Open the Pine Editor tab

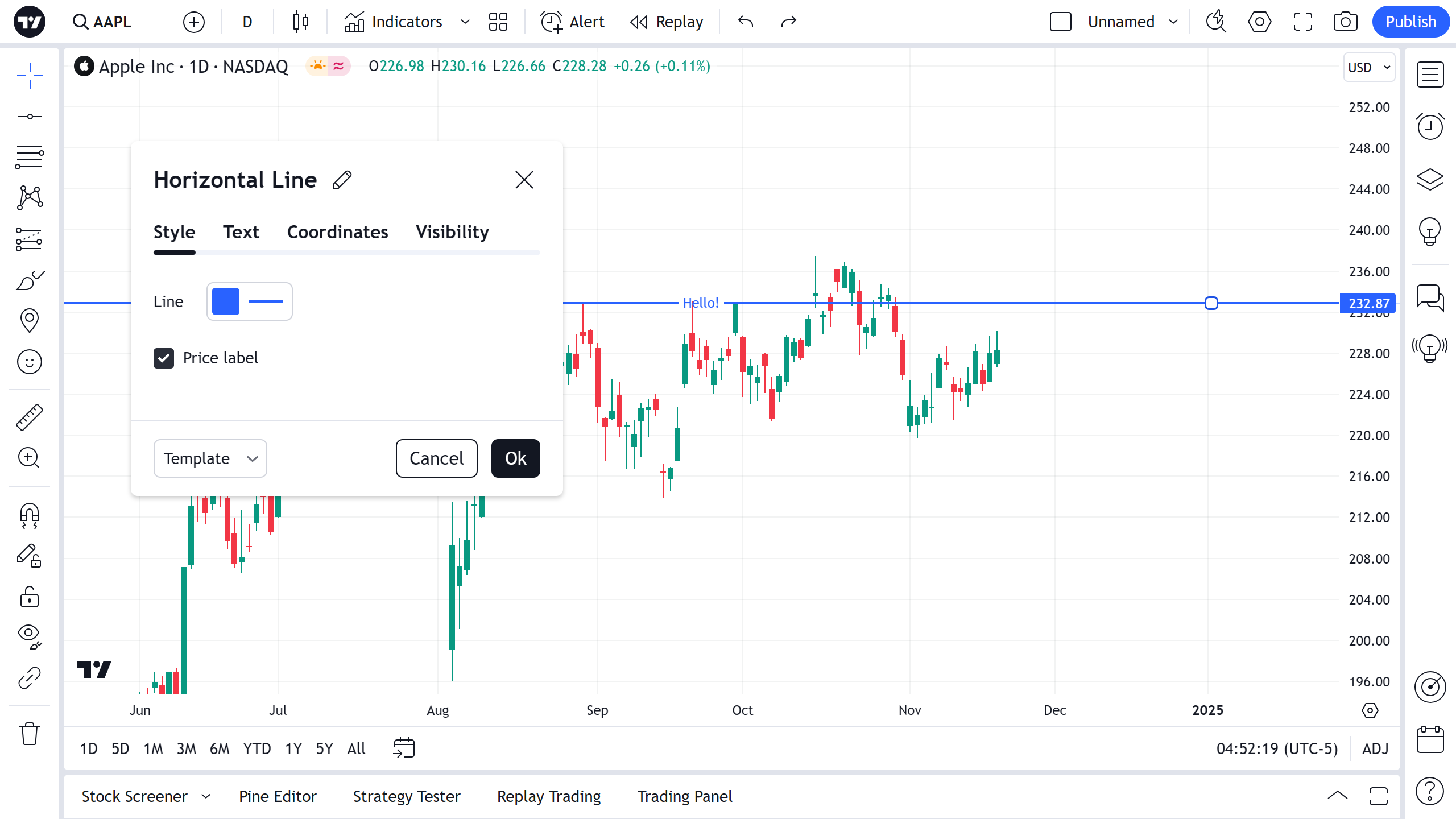(278, 796)
